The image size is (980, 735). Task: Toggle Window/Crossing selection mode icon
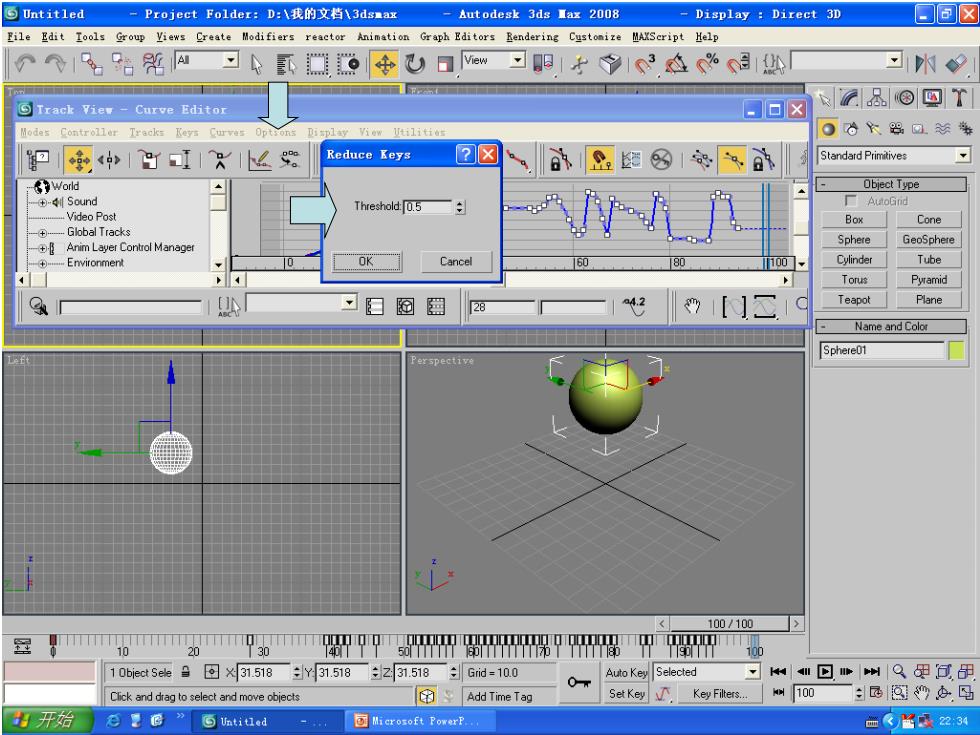click(x=348, y=63)
